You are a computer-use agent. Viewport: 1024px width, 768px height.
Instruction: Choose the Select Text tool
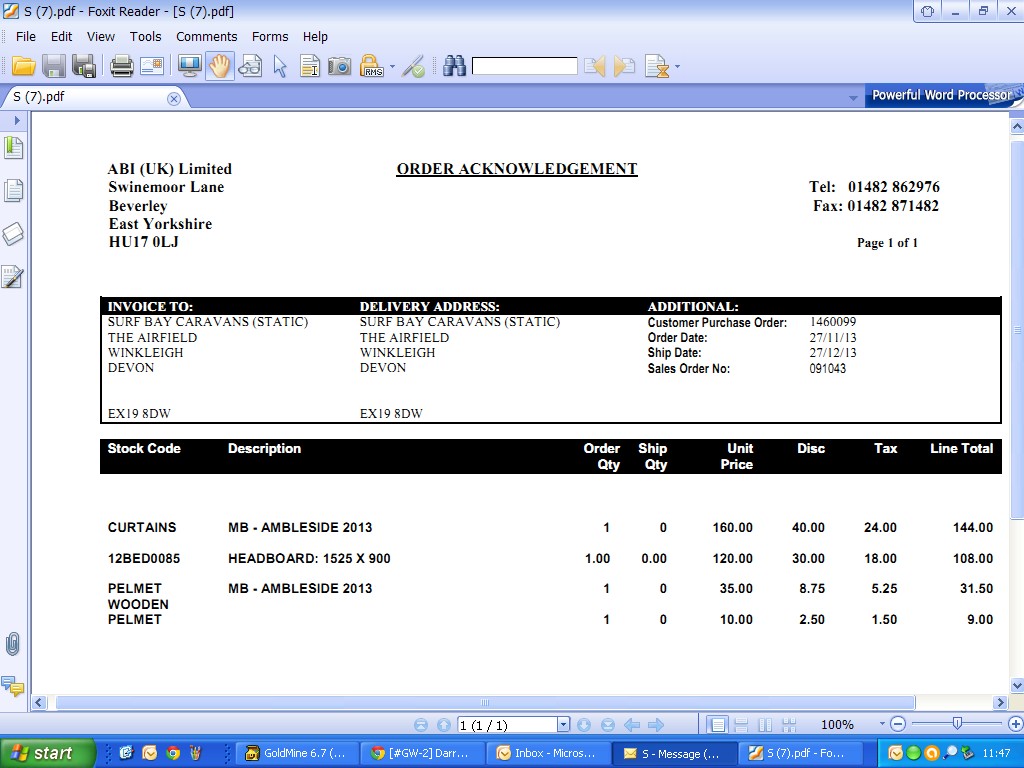(310, 67)
